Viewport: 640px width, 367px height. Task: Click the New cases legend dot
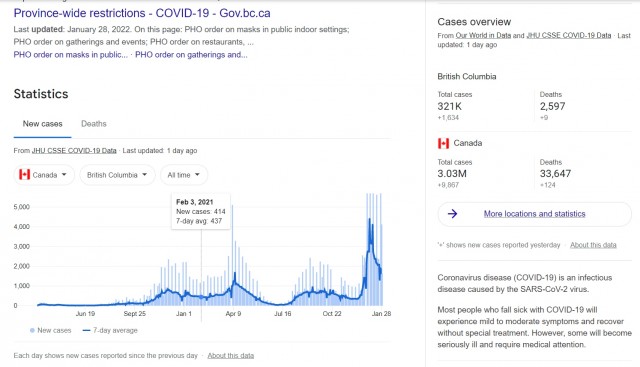click(32, 330)
